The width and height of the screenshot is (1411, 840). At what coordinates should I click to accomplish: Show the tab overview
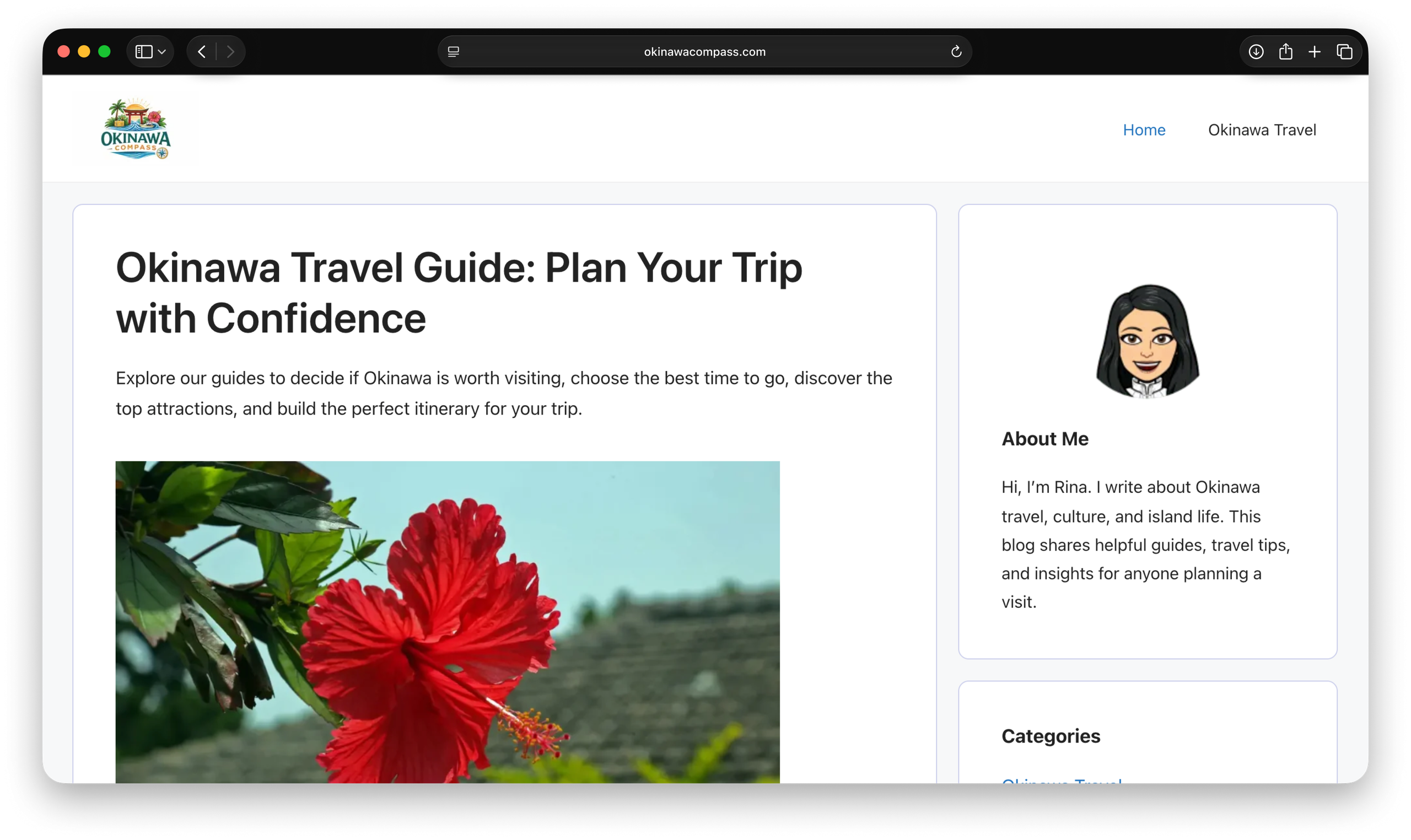click(1344, 51)
